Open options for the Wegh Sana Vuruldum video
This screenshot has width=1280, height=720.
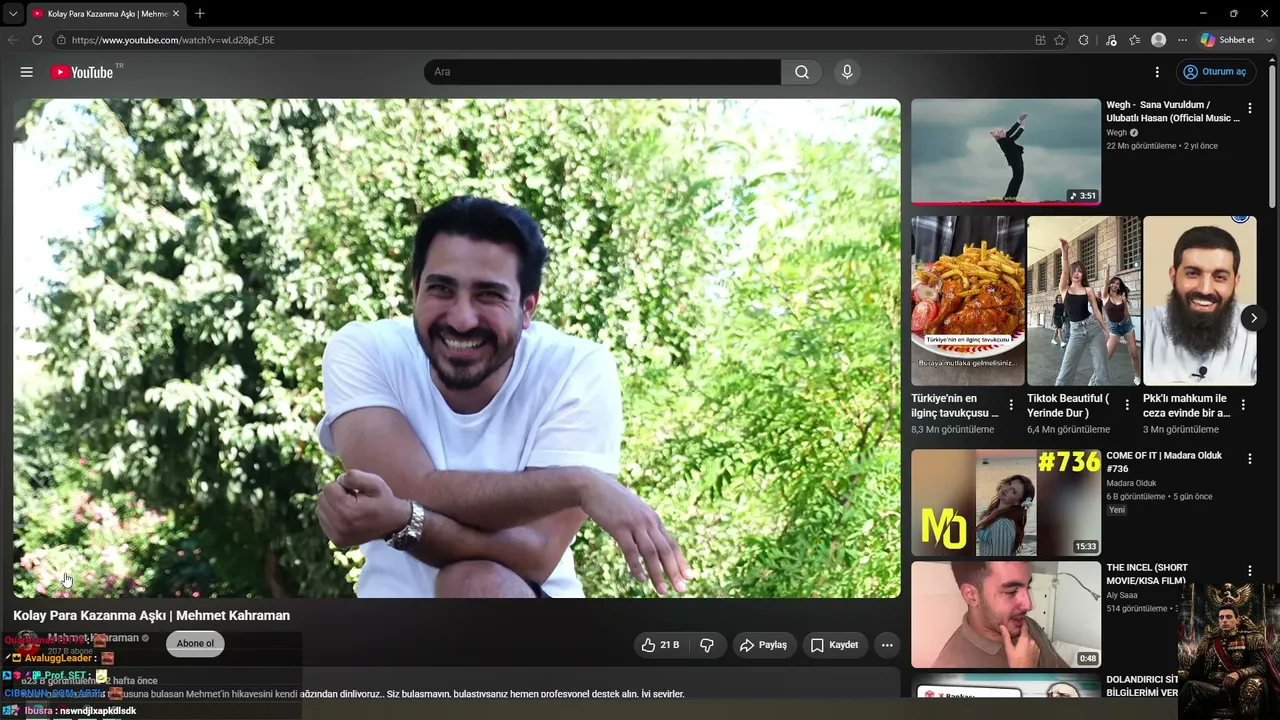tap(1249, 108)
